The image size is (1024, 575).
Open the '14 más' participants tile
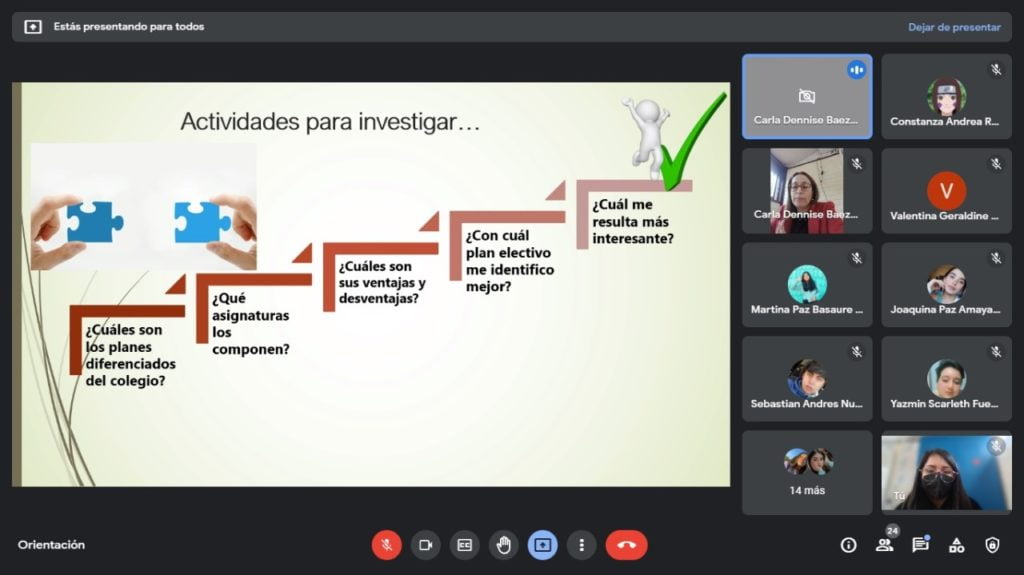click(807, 472)
